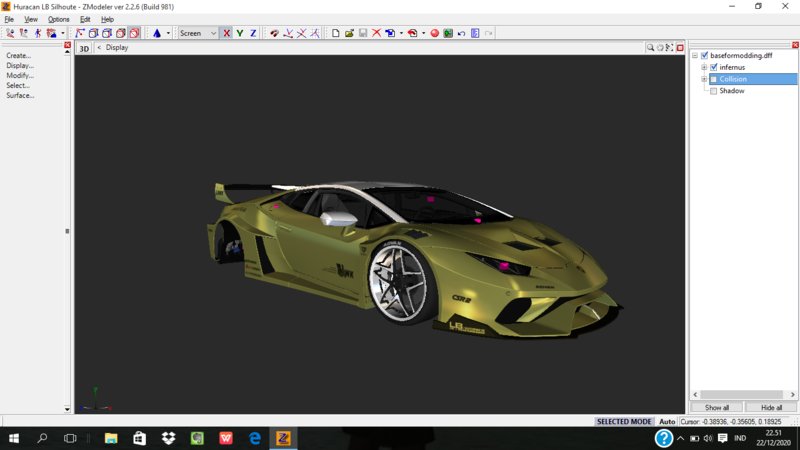Click the viewport rotate/orbit icon
Viewport: 800px width, 450px height.
[x=660, y=47]
